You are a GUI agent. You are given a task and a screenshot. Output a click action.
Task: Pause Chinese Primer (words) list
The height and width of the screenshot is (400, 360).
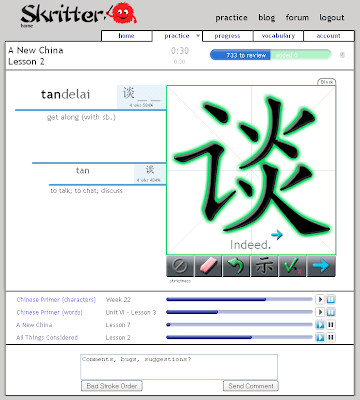pos(331,312)
